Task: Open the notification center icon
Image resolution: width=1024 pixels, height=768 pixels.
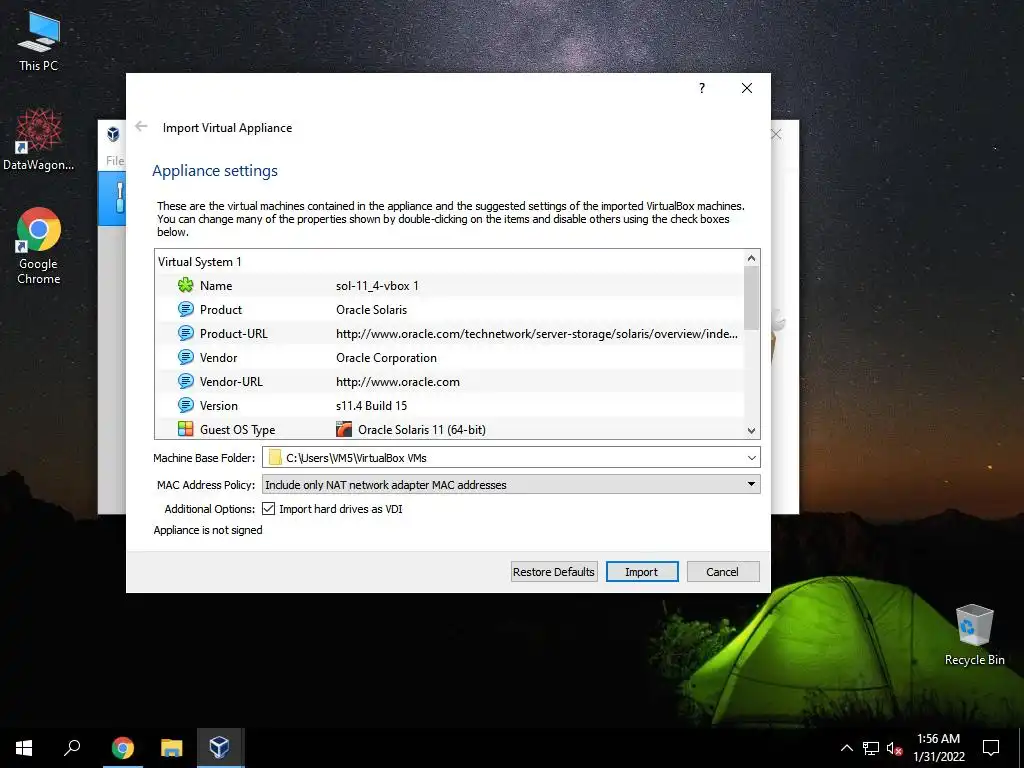Action: (991, 748)
